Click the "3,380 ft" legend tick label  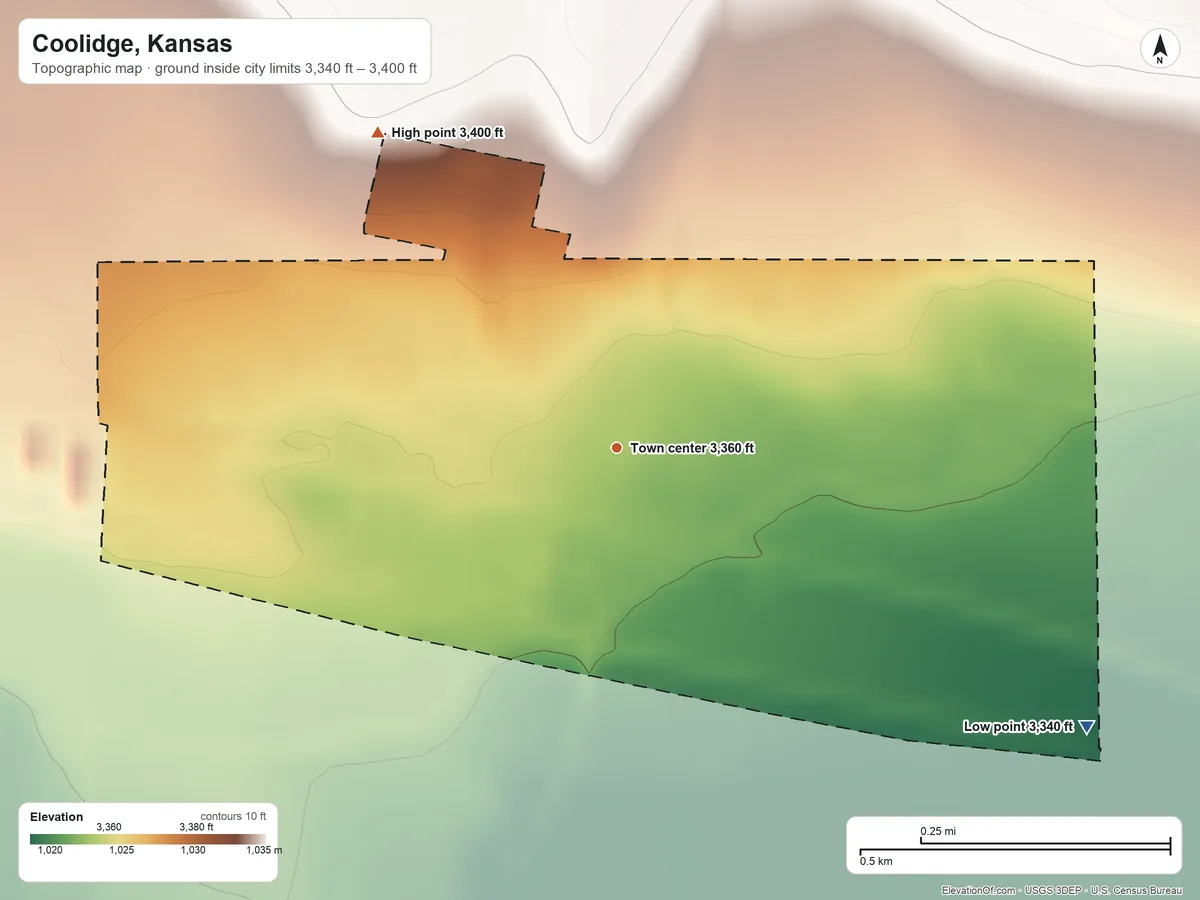[196, 827]
